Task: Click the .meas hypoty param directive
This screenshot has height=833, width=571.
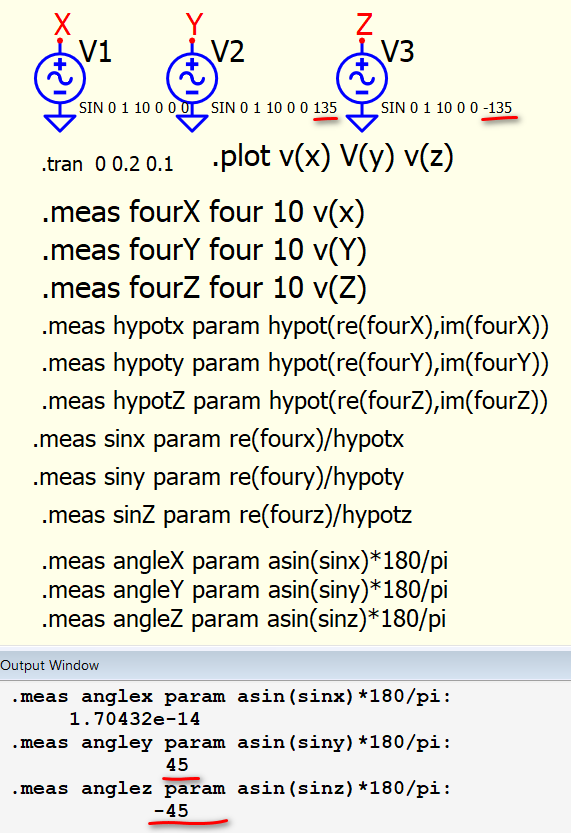Action: coord(295,363)
